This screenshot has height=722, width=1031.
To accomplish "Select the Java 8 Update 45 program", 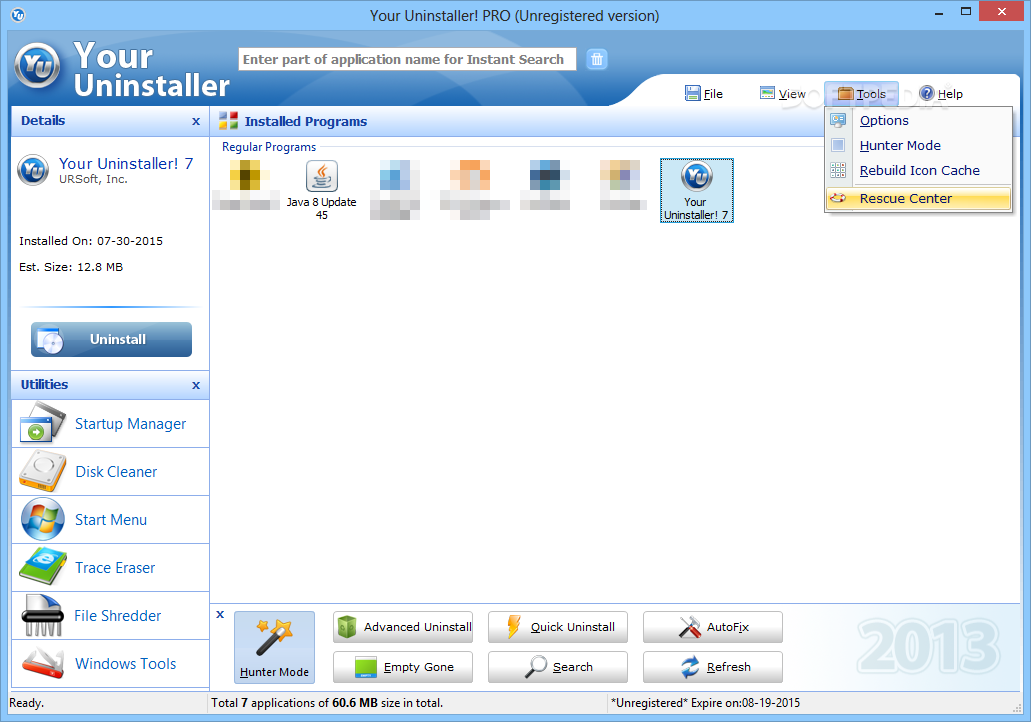I will click(x=322, y=189).
